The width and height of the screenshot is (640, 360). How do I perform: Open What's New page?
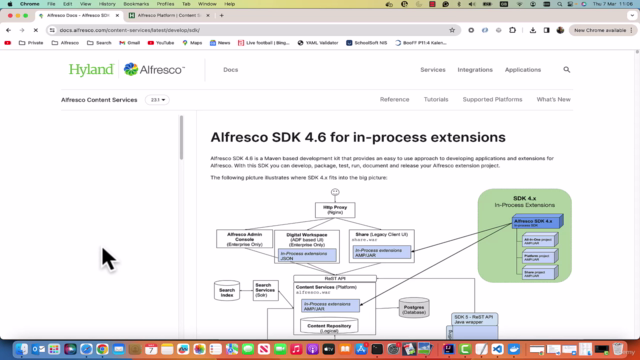[x=553, y=100]
